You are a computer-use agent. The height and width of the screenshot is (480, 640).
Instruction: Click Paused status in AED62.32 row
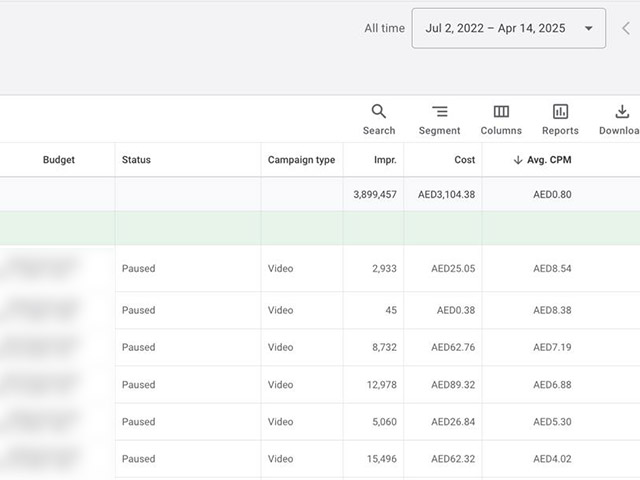(138, 459)
